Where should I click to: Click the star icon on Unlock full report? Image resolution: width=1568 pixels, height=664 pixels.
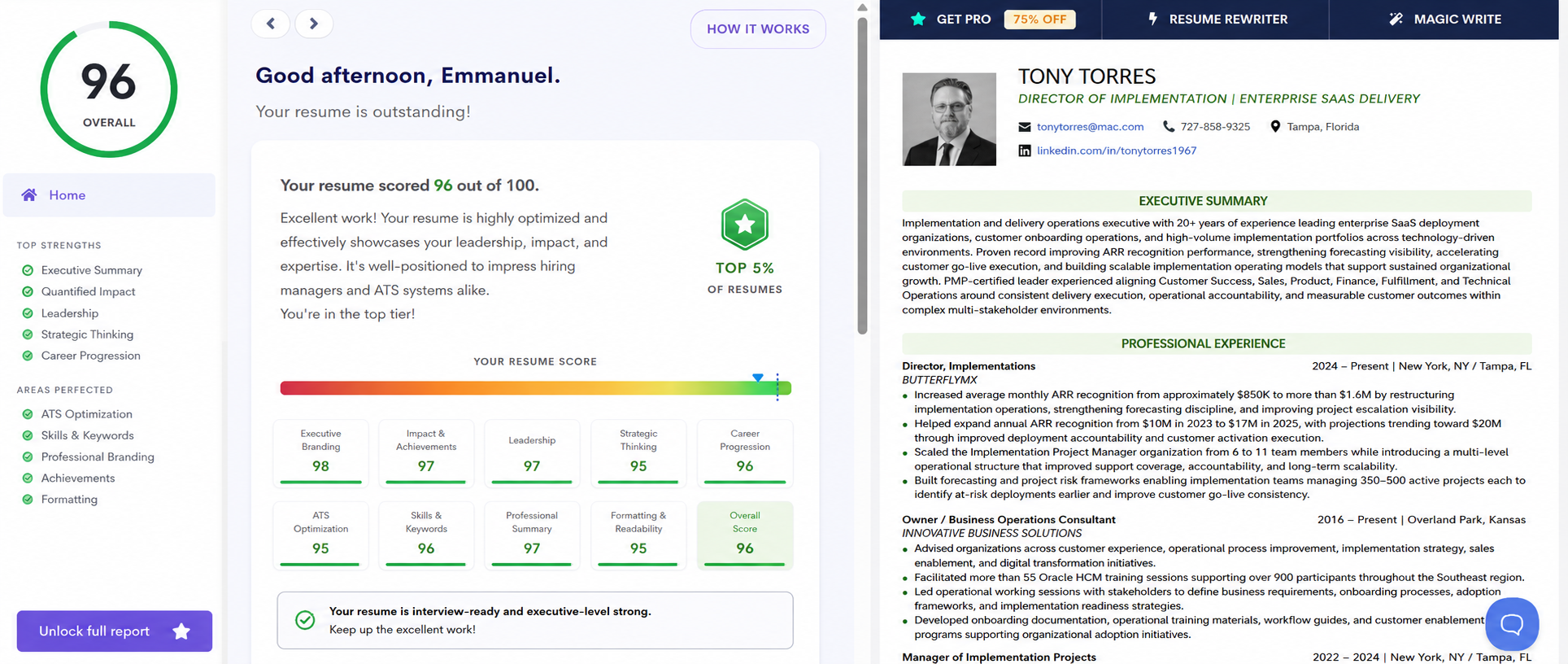point(181,631)
